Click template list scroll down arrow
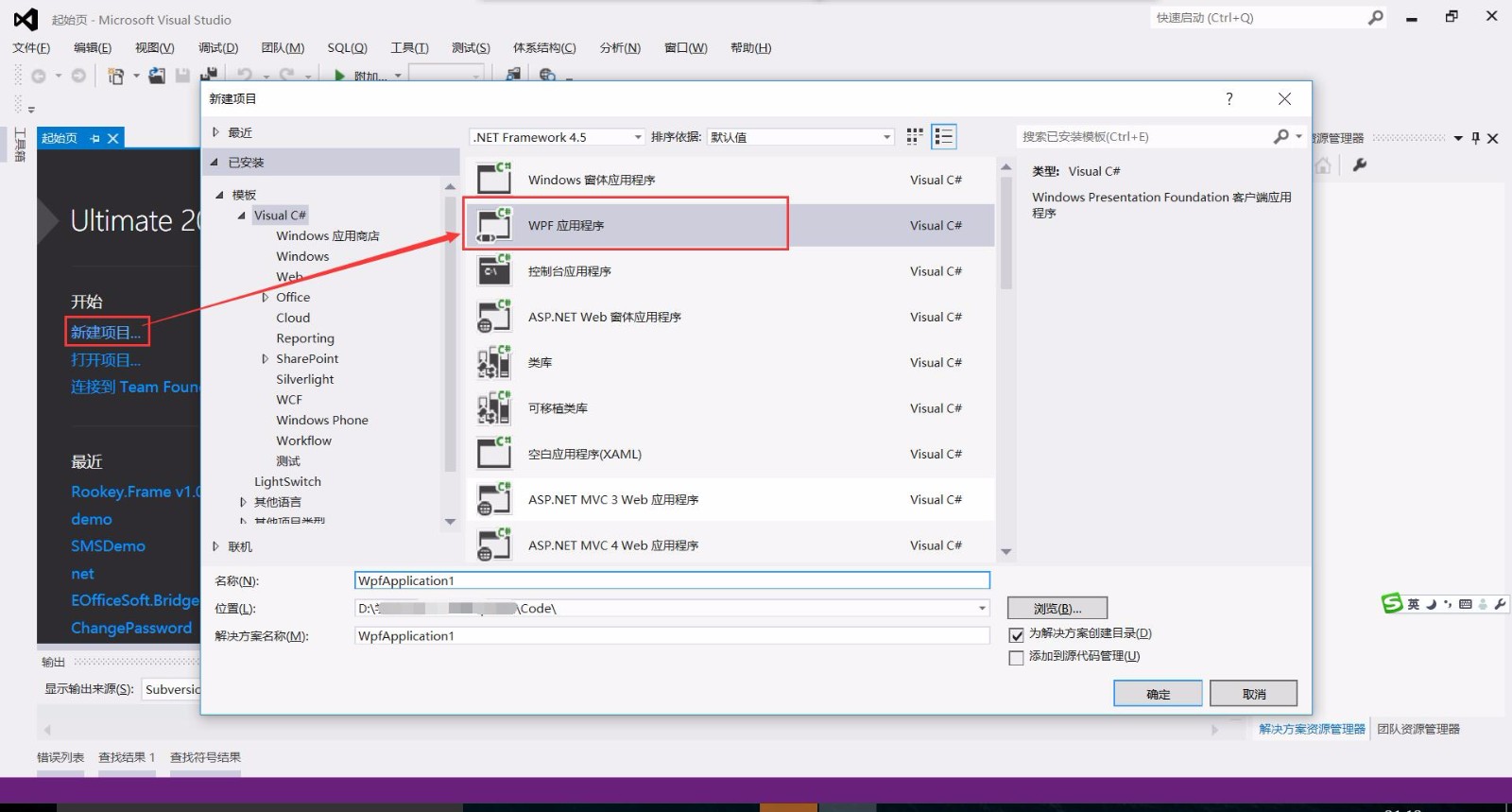 pyautogui.click(x=1005, y=552)
